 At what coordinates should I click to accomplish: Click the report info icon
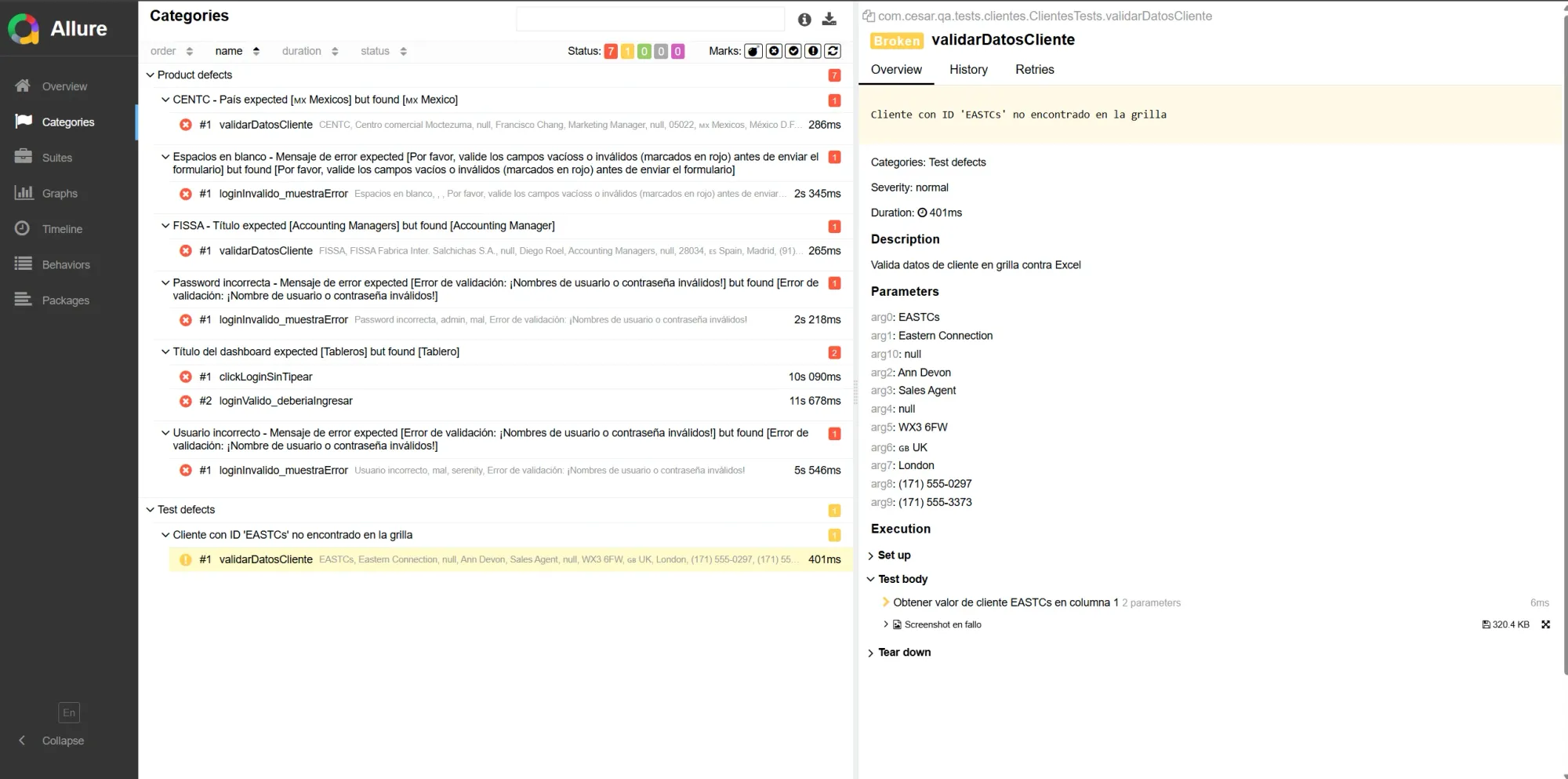coord(804,20)
